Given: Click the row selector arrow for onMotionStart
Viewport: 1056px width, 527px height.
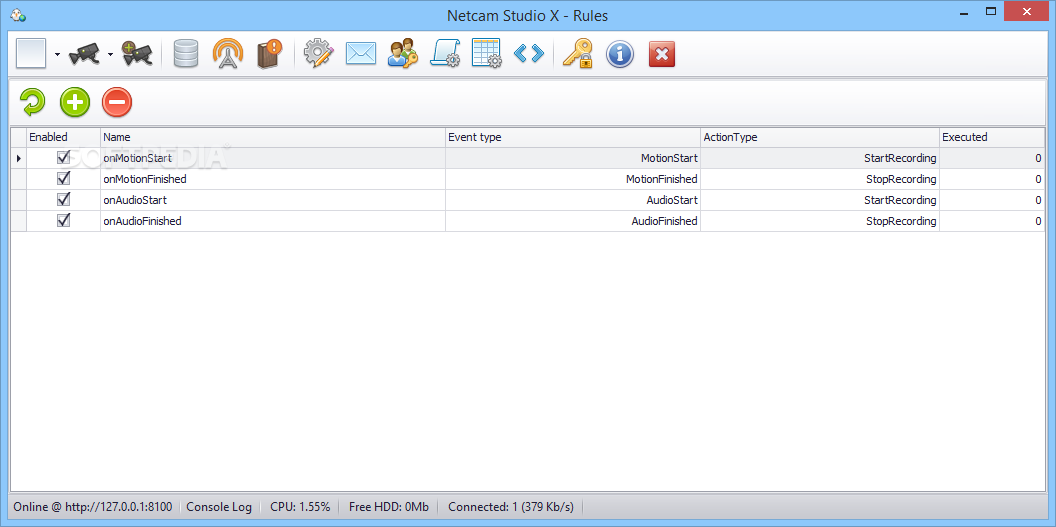Looking at the screenshot, I should pyautogui.click(x=18, y=158).
